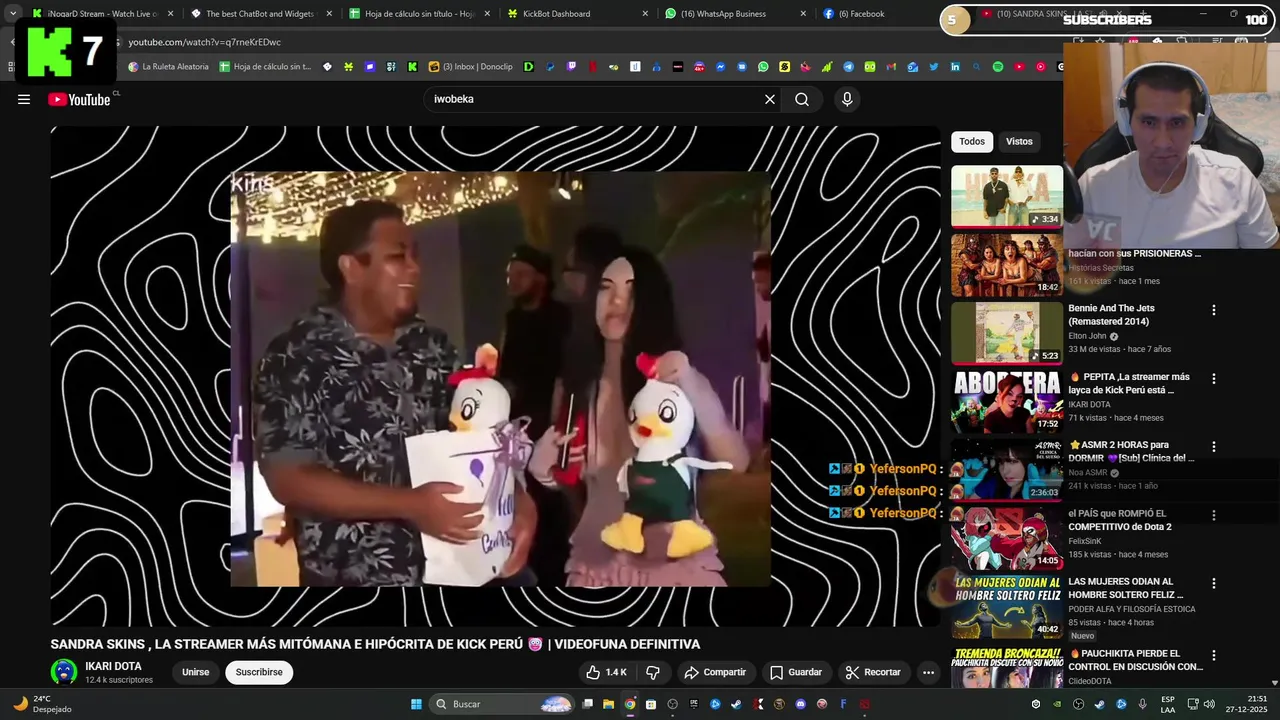This screenshot has height=720, width=1280.
Task: Toggle the system tray microphone icon
Action: tap(1143, 704)
